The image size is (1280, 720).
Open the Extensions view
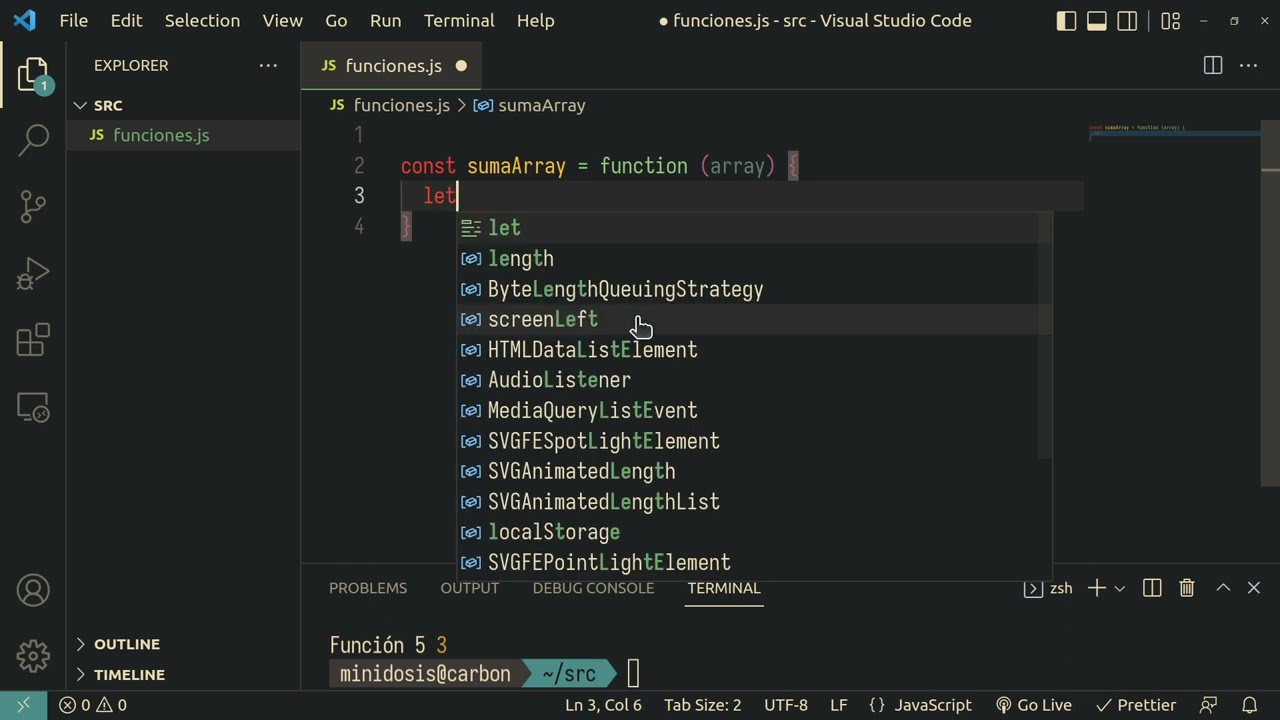(33, 340)
